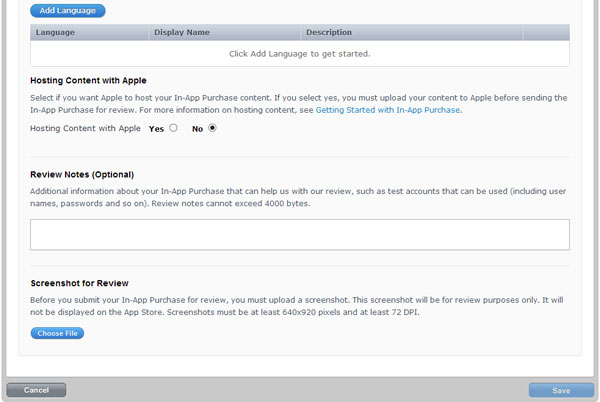Click the Description column header
The image size is (600, 402).
[x=329, y=33]
